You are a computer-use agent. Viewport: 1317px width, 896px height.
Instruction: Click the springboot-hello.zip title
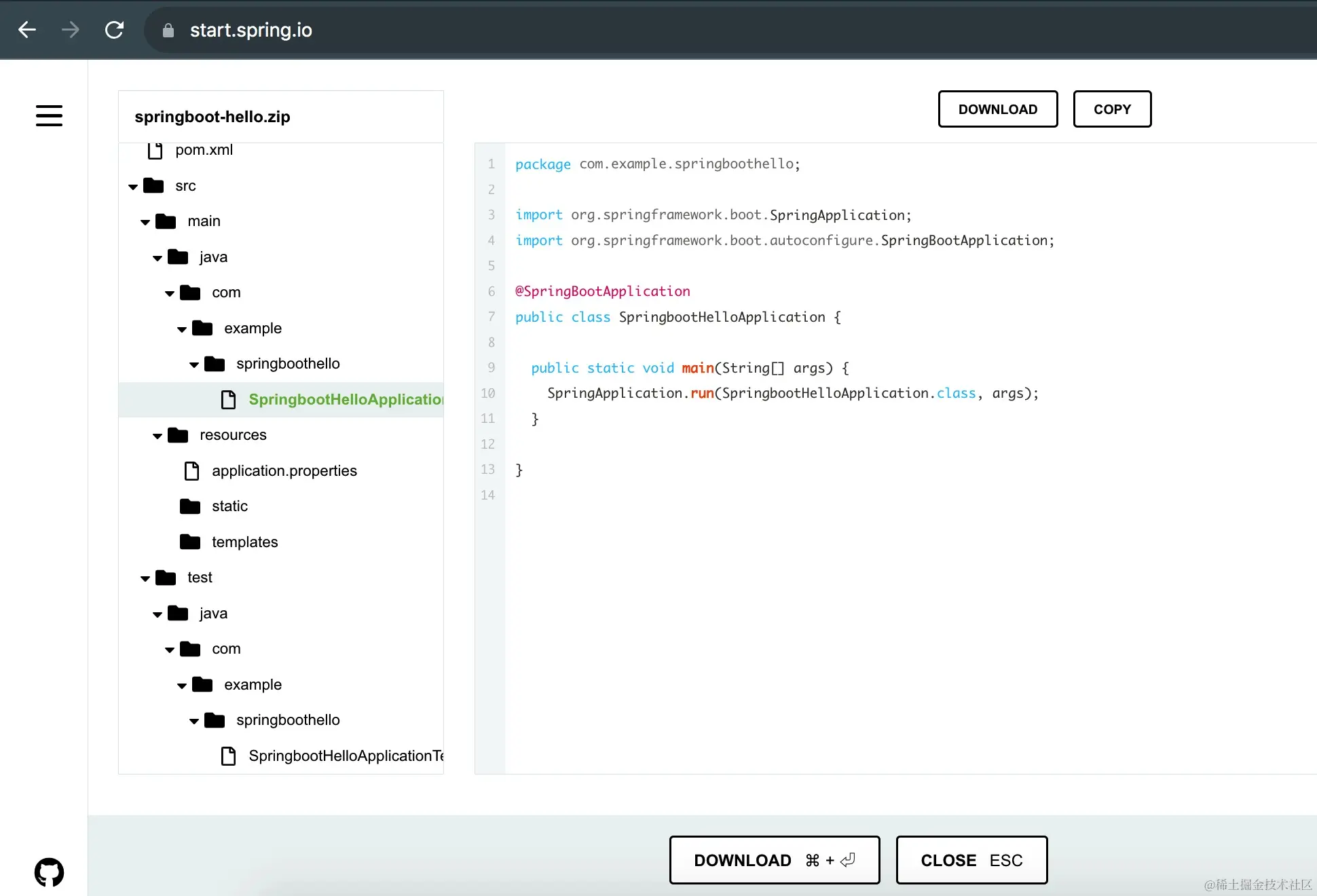212,116
